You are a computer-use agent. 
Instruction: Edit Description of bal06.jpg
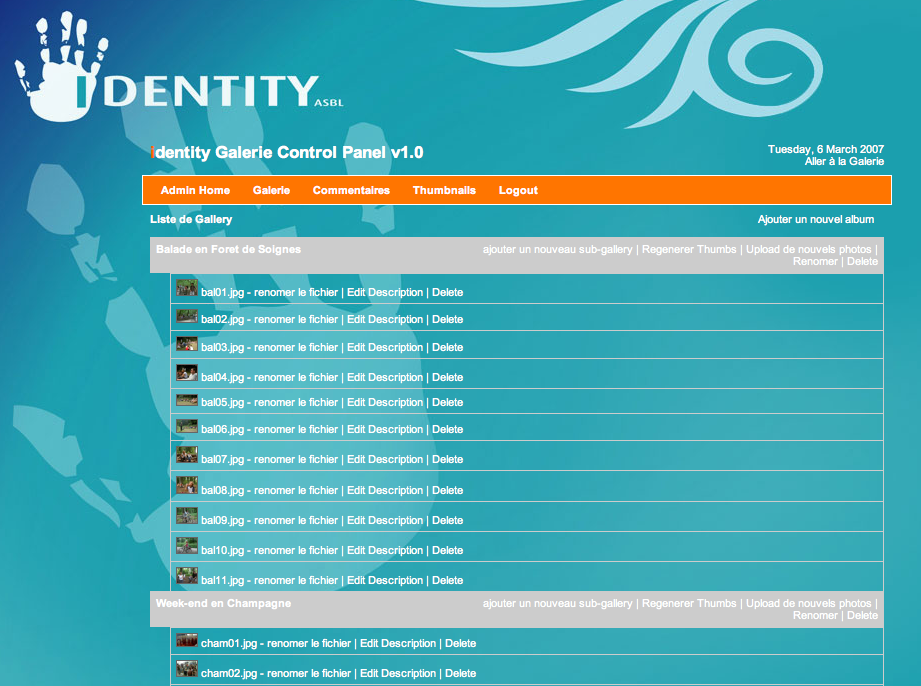[x=385, y=429]
